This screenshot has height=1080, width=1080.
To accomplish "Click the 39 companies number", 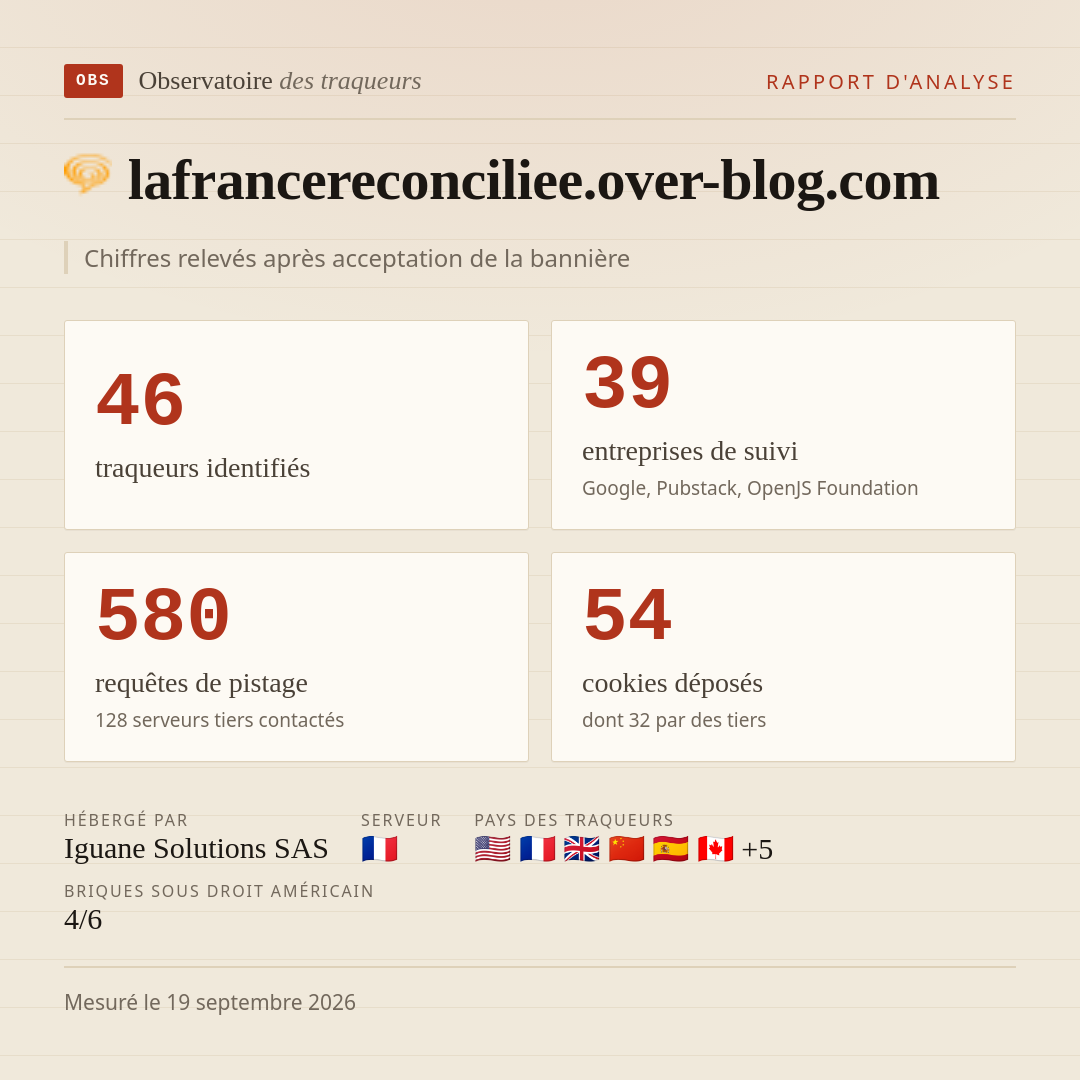I will [627, 382].
